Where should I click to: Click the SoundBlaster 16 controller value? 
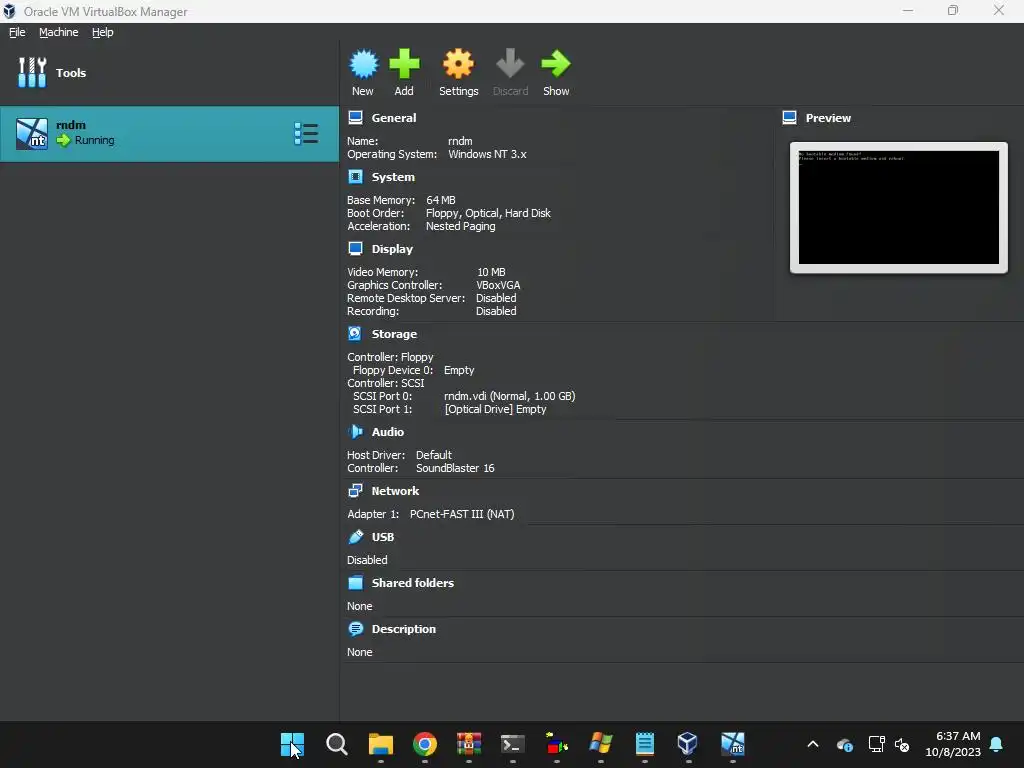tap(455, 468)
